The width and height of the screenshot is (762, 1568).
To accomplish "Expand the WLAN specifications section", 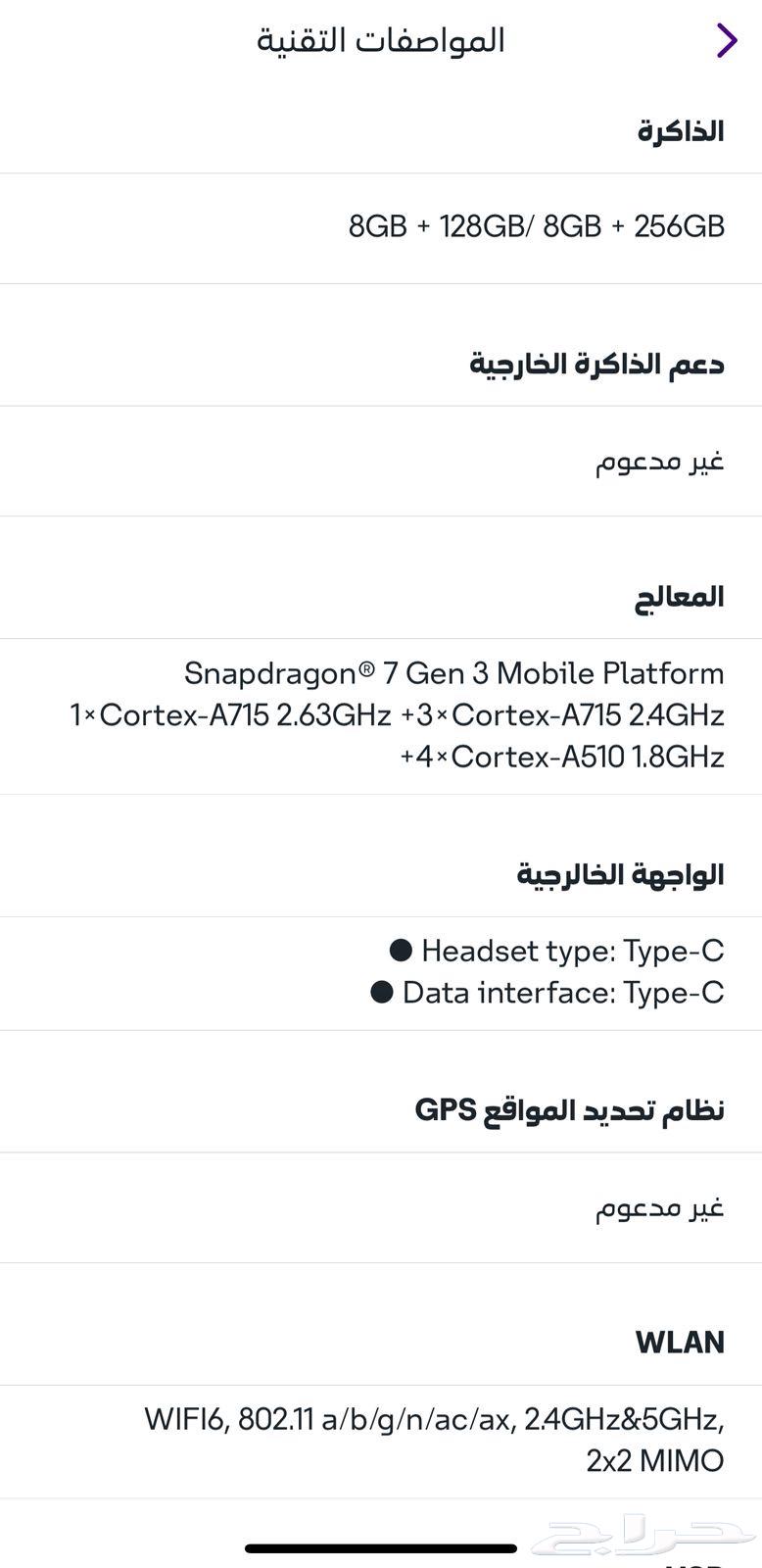I will (x=680, y=1343).
